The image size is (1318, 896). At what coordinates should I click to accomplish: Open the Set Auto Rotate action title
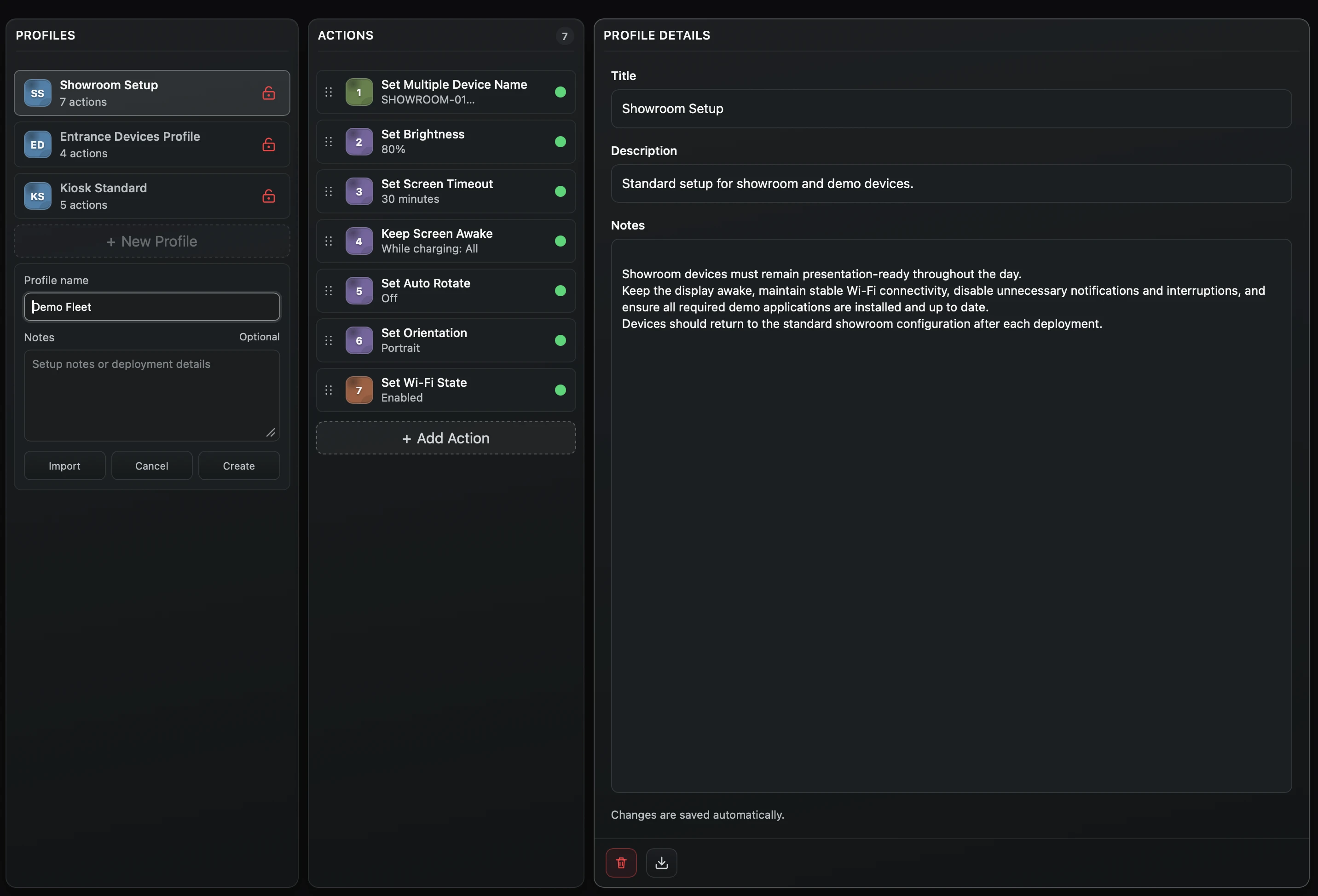(425, 283)
